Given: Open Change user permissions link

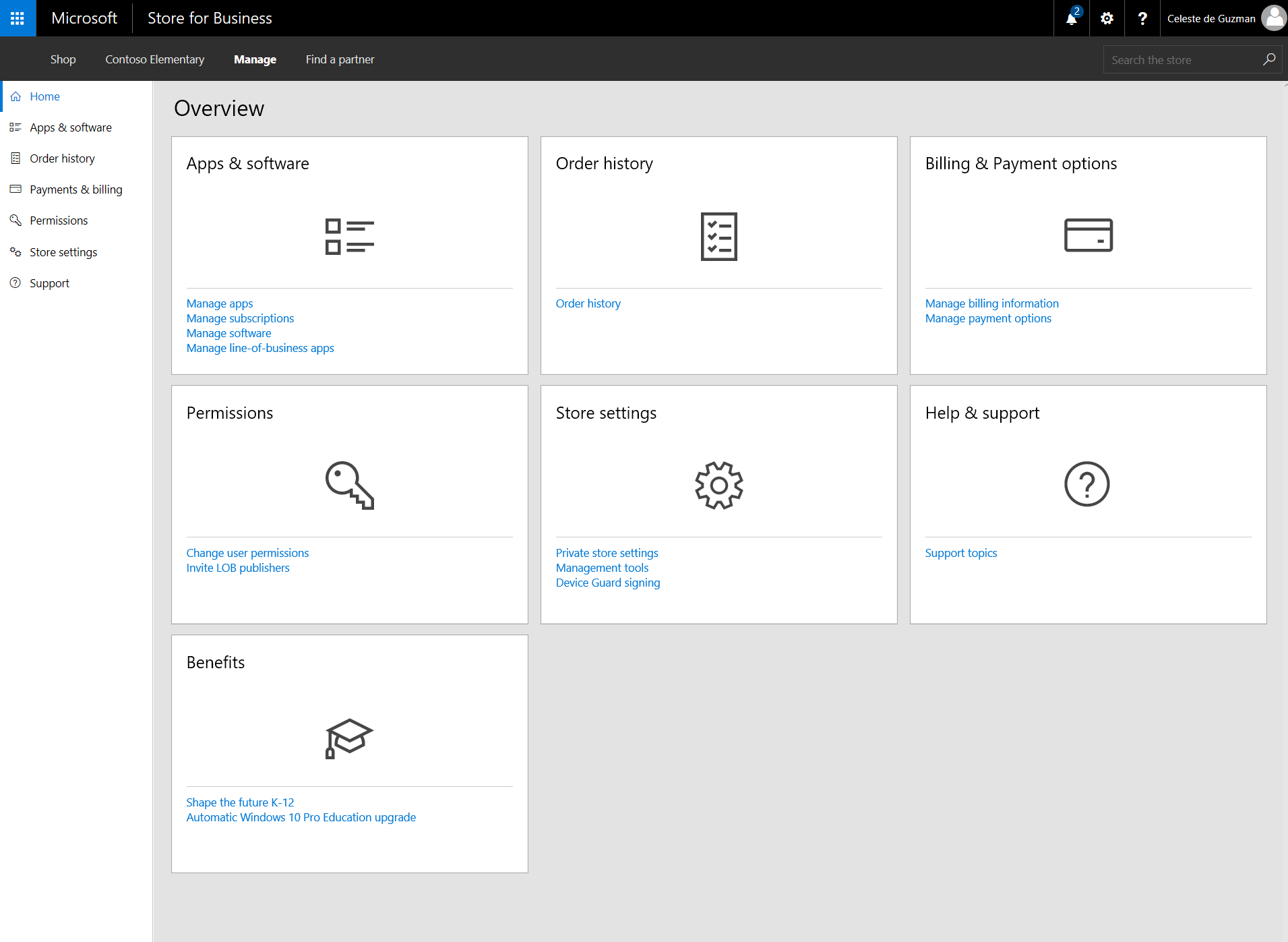Looking at the screenshot, I should (x=247, y=553).
